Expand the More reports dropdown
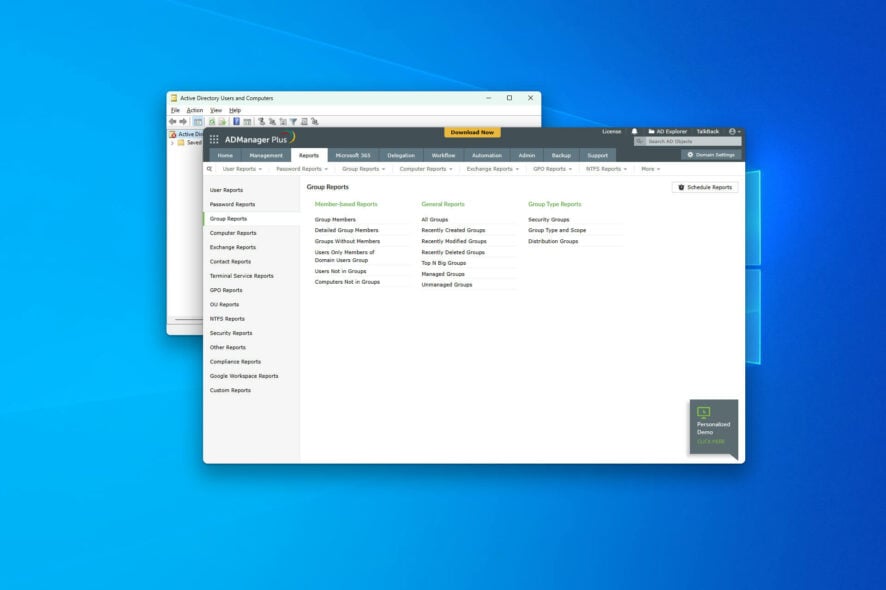 click(x=650, y=169)
